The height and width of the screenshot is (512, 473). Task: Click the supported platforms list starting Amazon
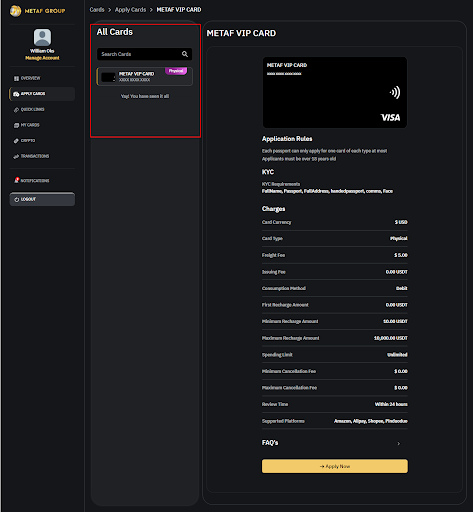click(x=371, y=421)
